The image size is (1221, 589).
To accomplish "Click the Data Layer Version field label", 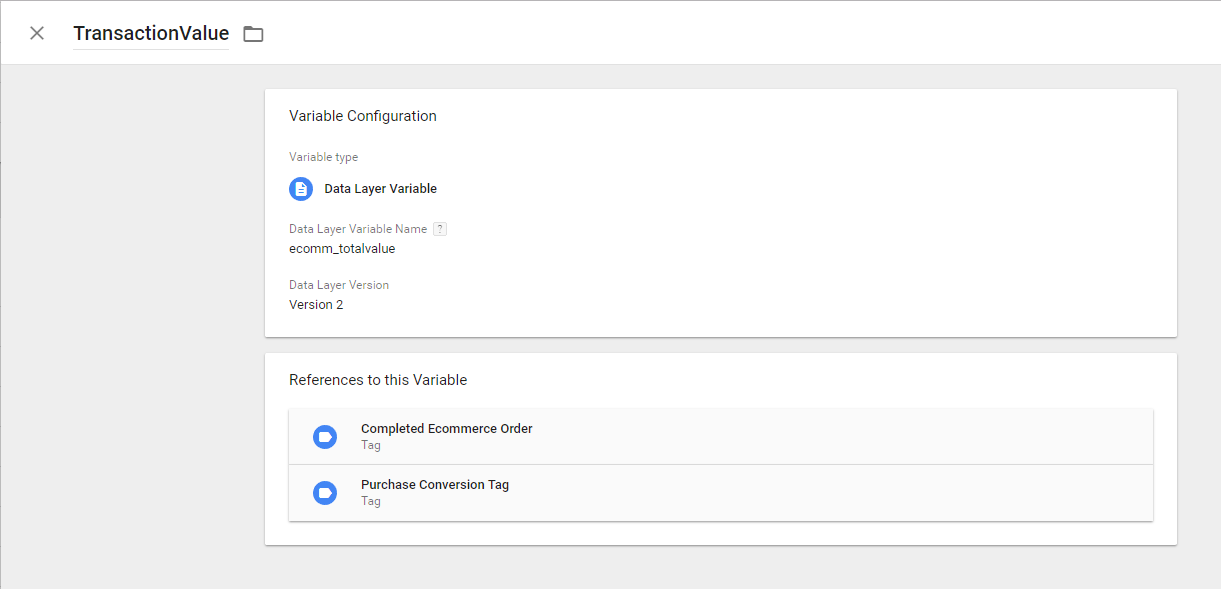I will click(339, 285).
